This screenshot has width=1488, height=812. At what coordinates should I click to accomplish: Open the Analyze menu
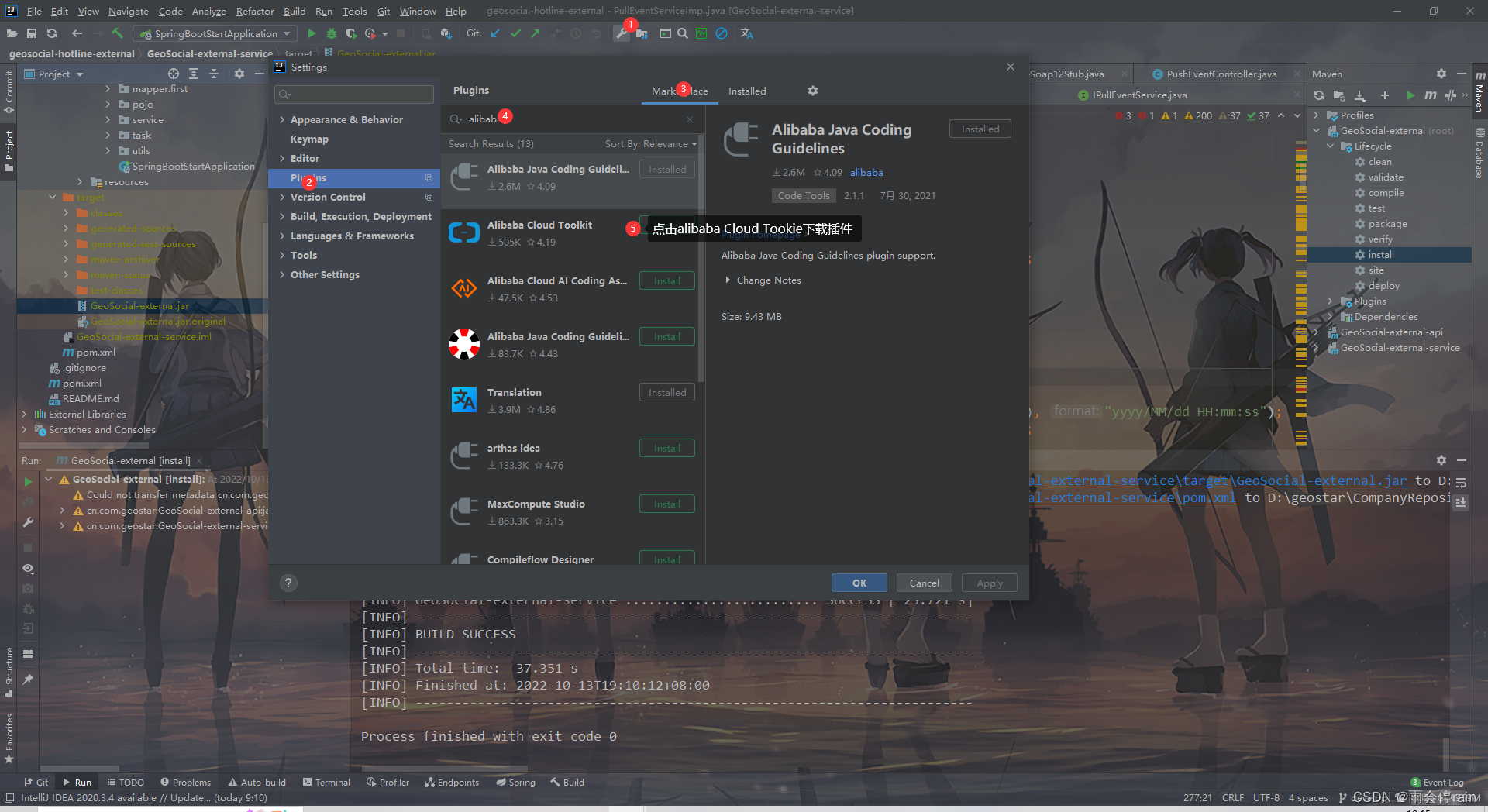tap(209, 11)
